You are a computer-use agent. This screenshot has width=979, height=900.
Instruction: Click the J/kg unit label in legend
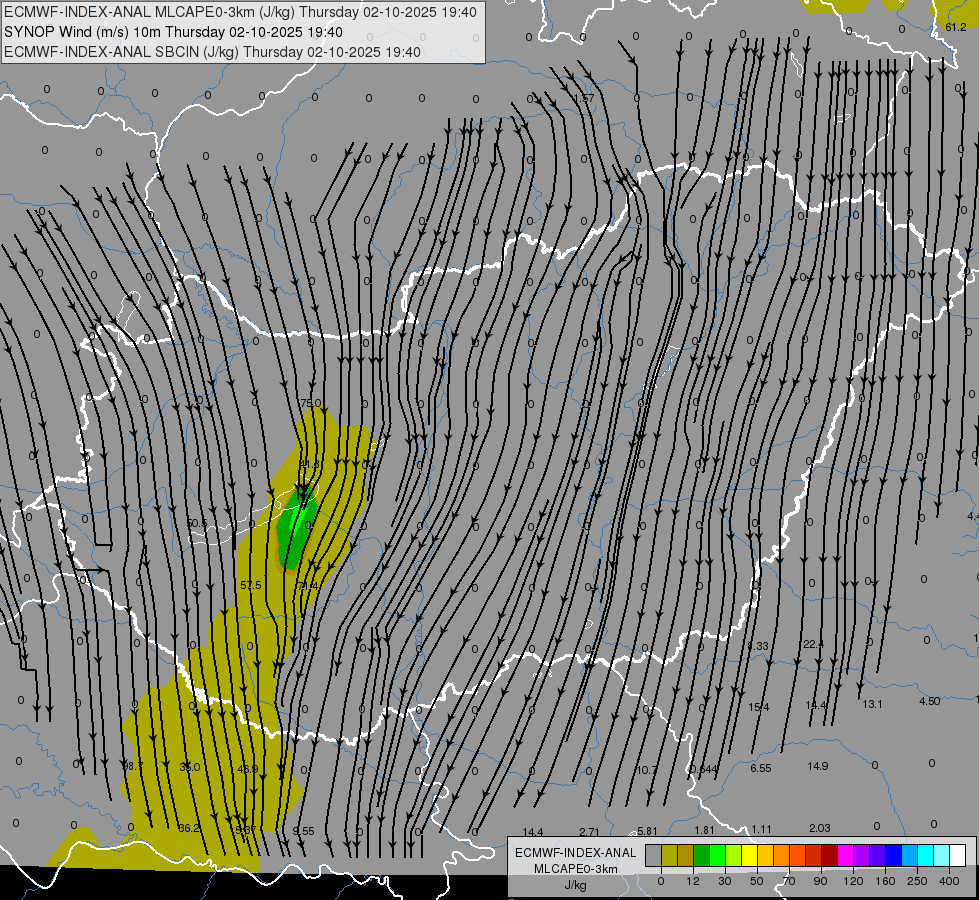pyautogui.click(x=576, y=885)
